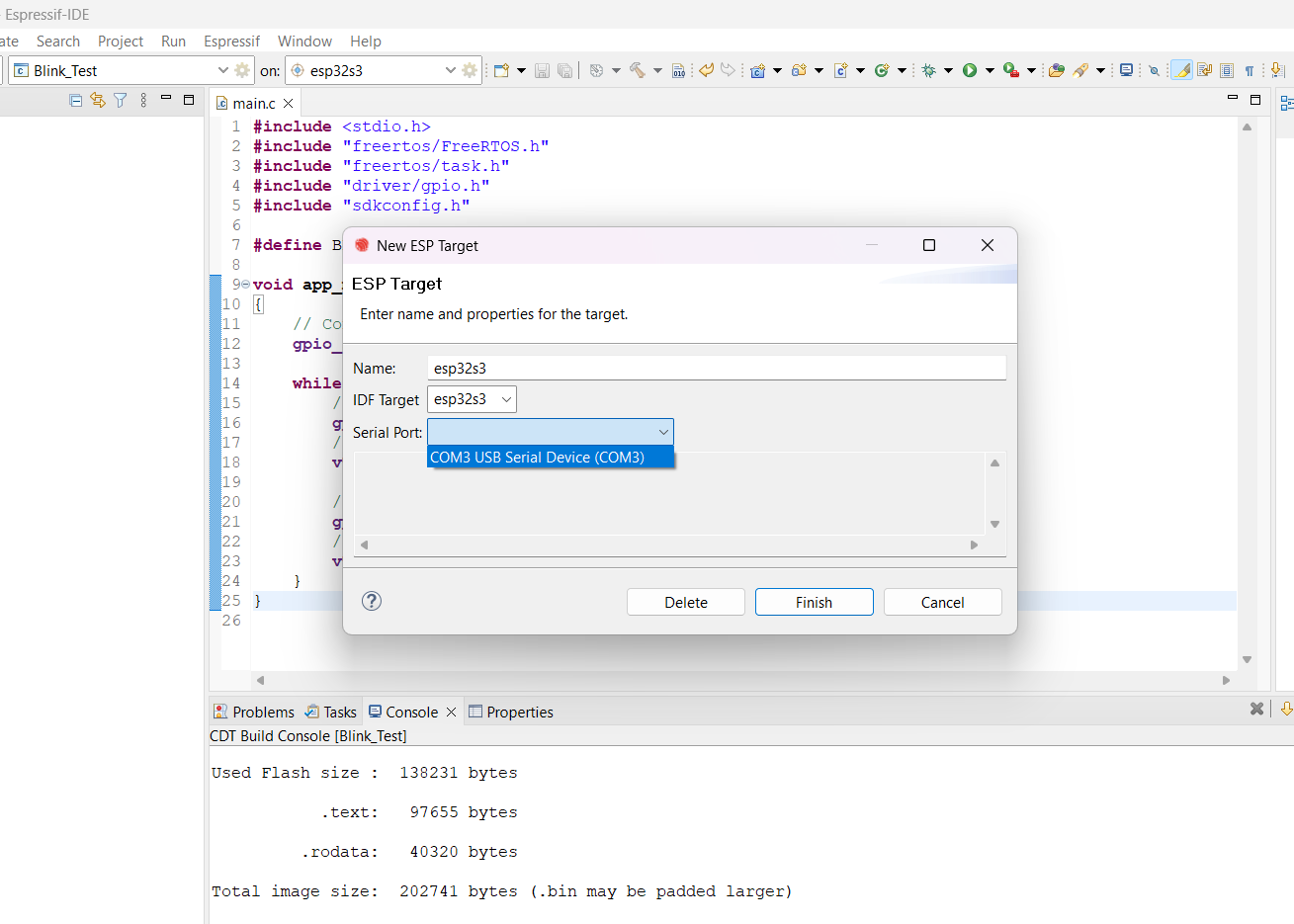Expand the Build hammer dropdown arrow
The image size is (1294, 924).
click(x=657, y=70)
